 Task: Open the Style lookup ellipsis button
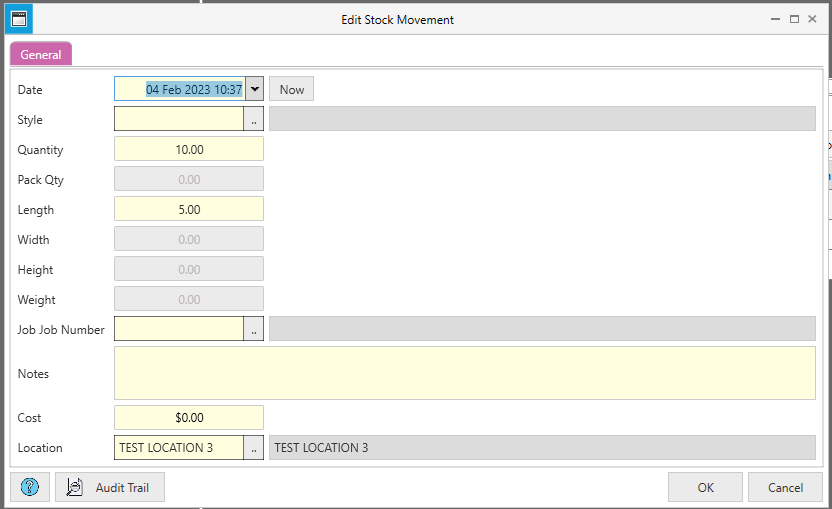click(x=254, y=119)
